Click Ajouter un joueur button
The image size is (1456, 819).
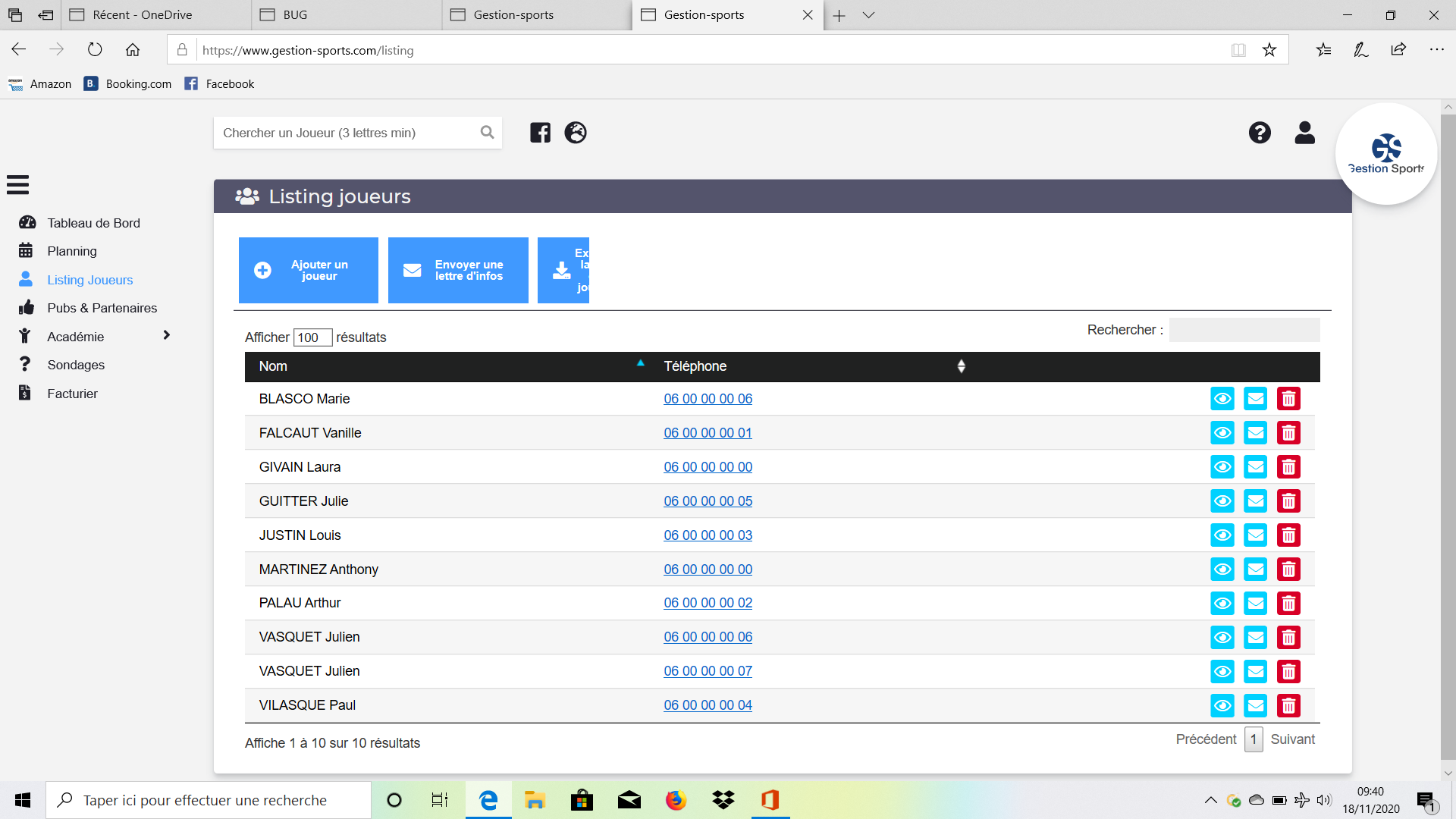[308, 271]
